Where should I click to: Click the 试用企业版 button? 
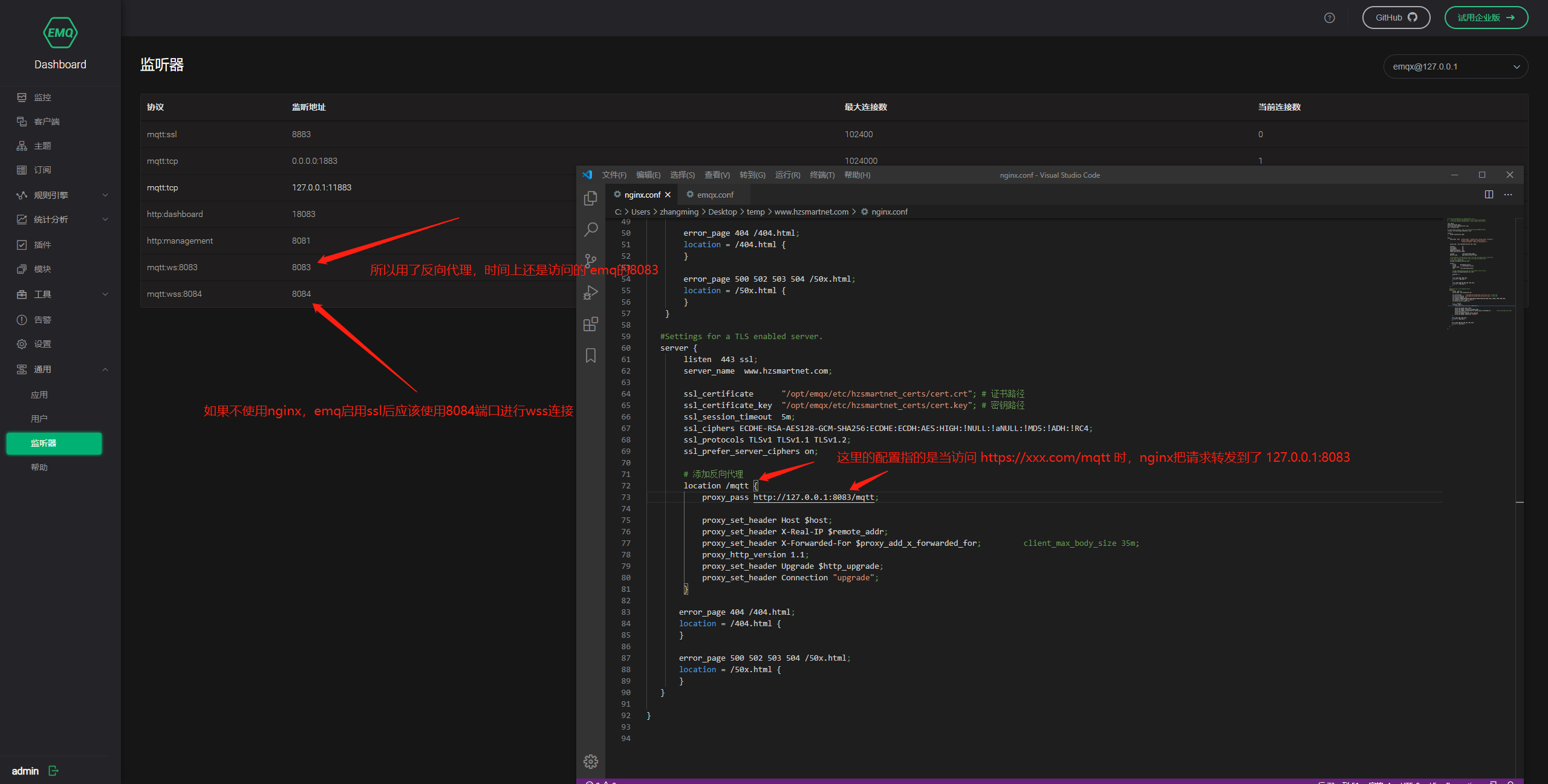click(1486, 18)
